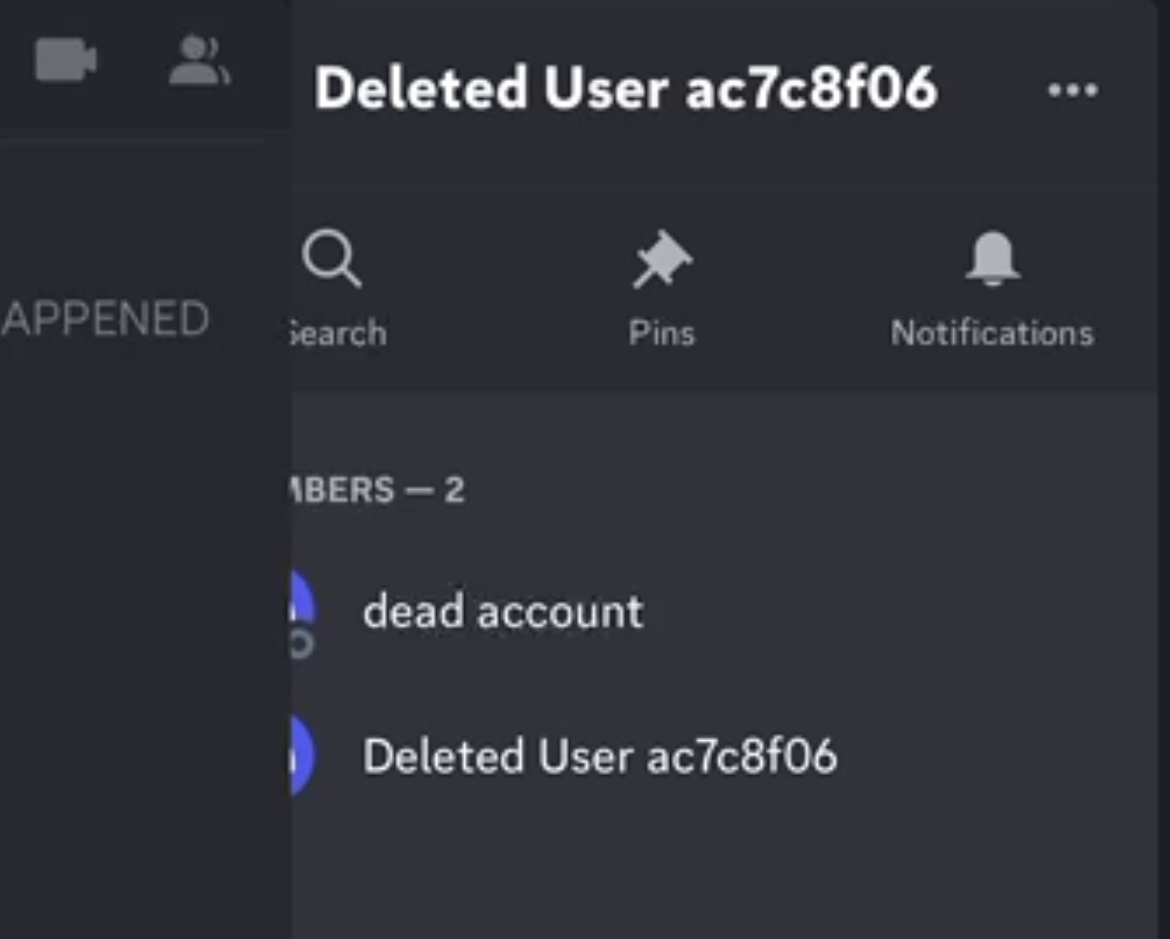The height and width of the screenshot is (939, 1170).
Task: Select the Notifications label
Action: click(x=992, y=333)
